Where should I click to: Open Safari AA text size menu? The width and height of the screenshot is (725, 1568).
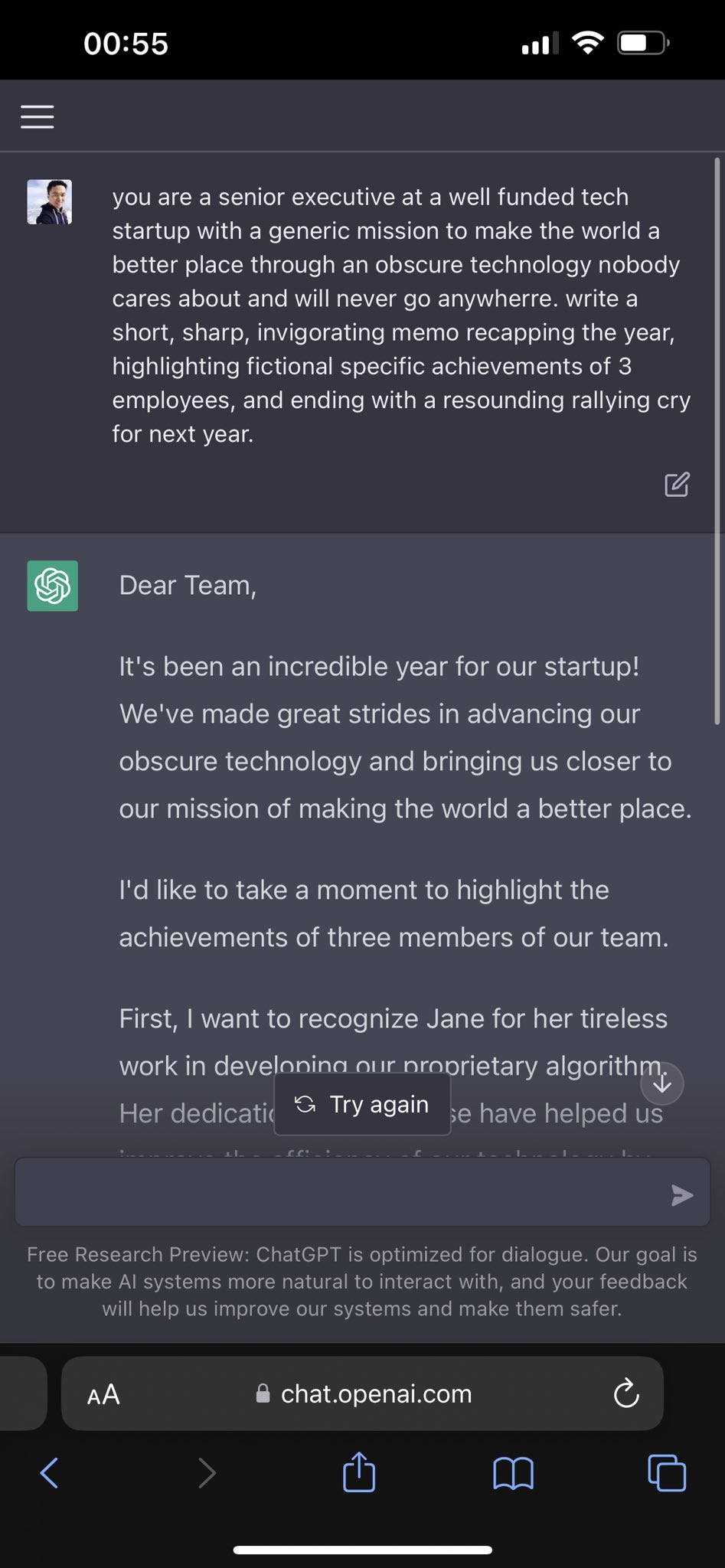[103, 1394]
